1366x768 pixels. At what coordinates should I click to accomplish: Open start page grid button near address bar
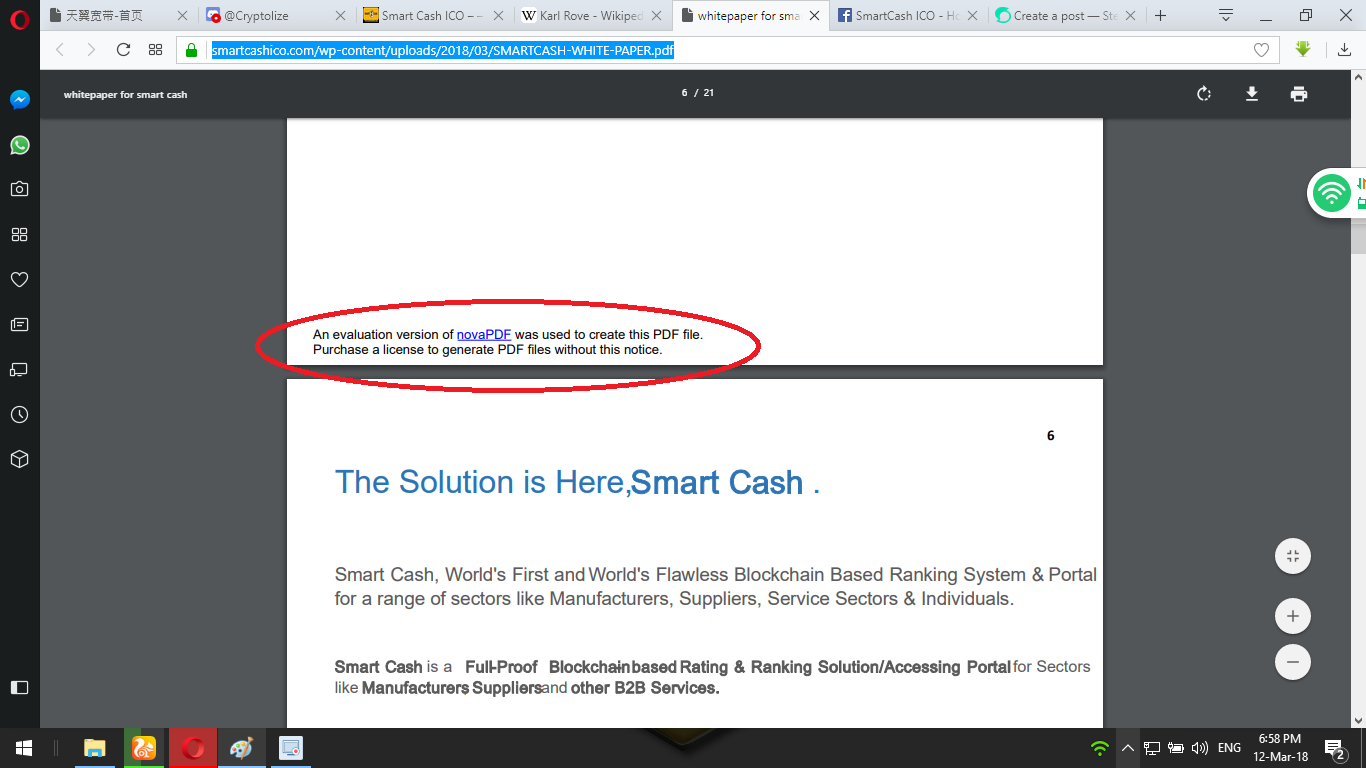[x=156, y=50]
